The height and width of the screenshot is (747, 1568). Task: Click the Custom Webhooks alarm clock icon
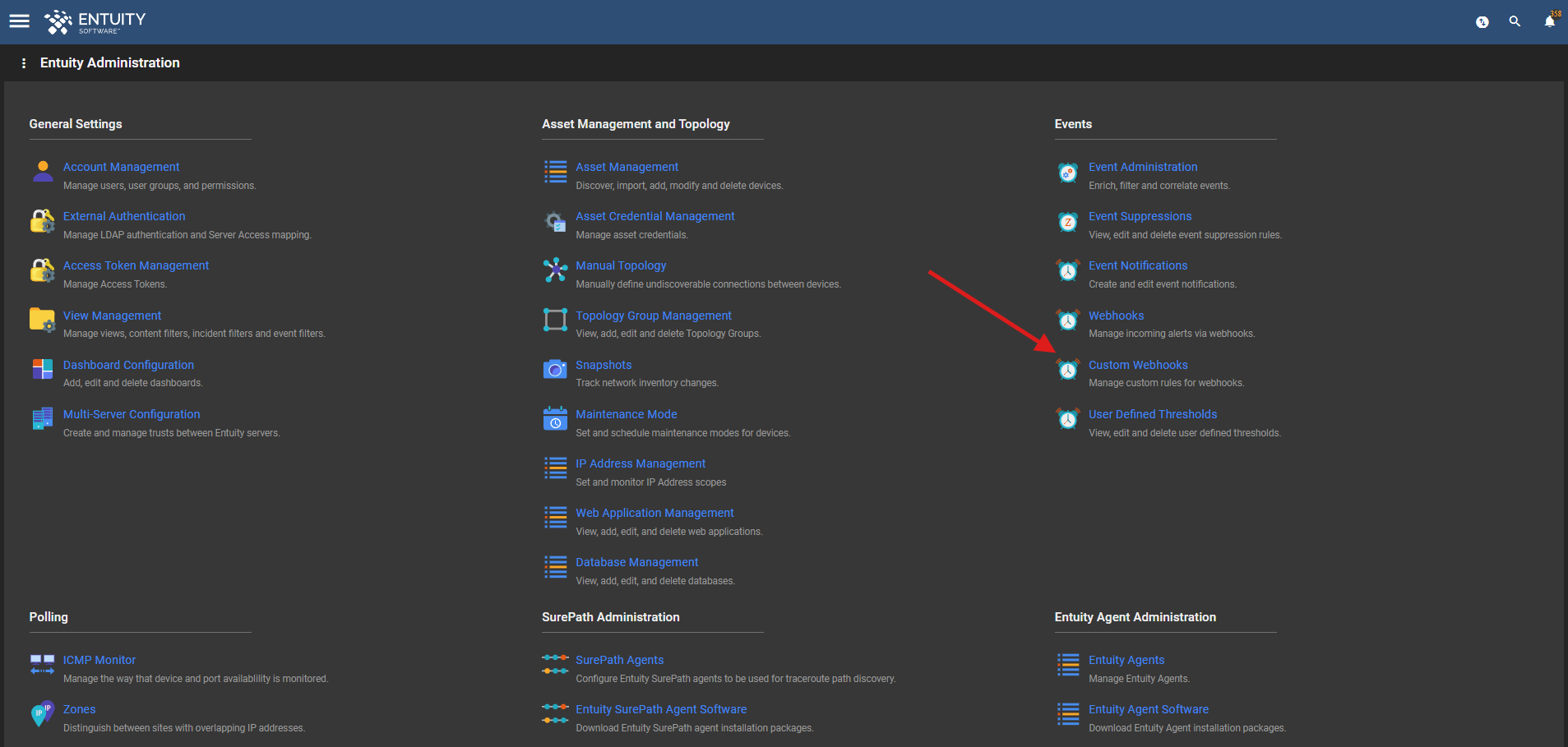pos(1068,370)
